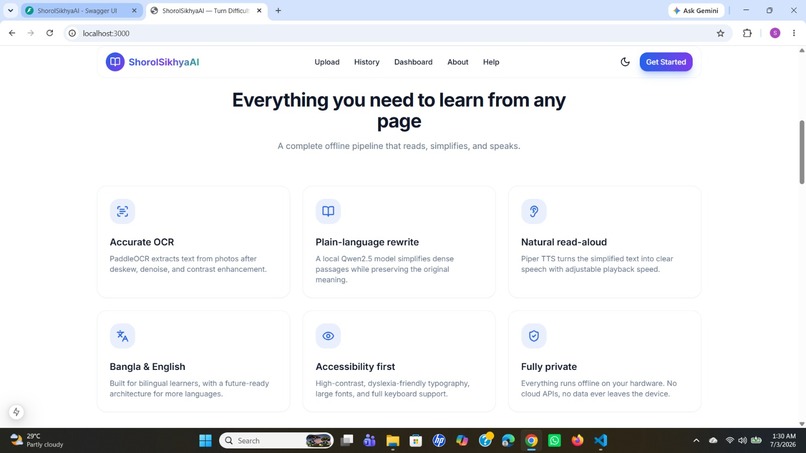
Task: Go back to the previous page
Action: pos(12,33)
